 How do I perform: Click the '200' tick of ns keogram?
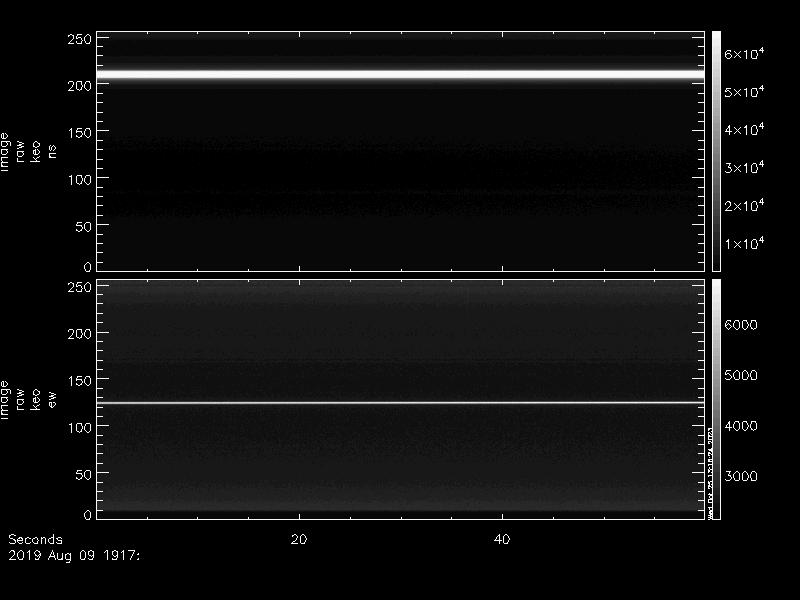[x=80, y=86]
